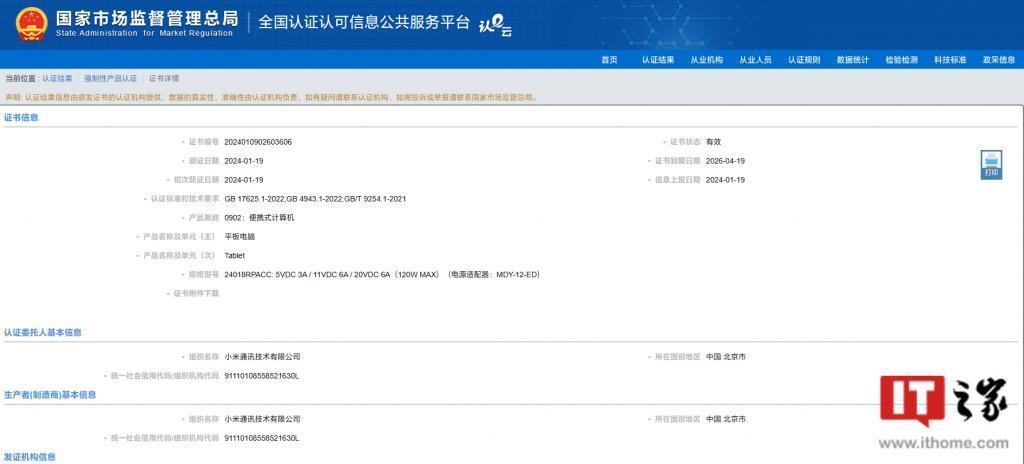
Task: Select credit code 91110108558521630L under 生产者
Action: [261, 438]
